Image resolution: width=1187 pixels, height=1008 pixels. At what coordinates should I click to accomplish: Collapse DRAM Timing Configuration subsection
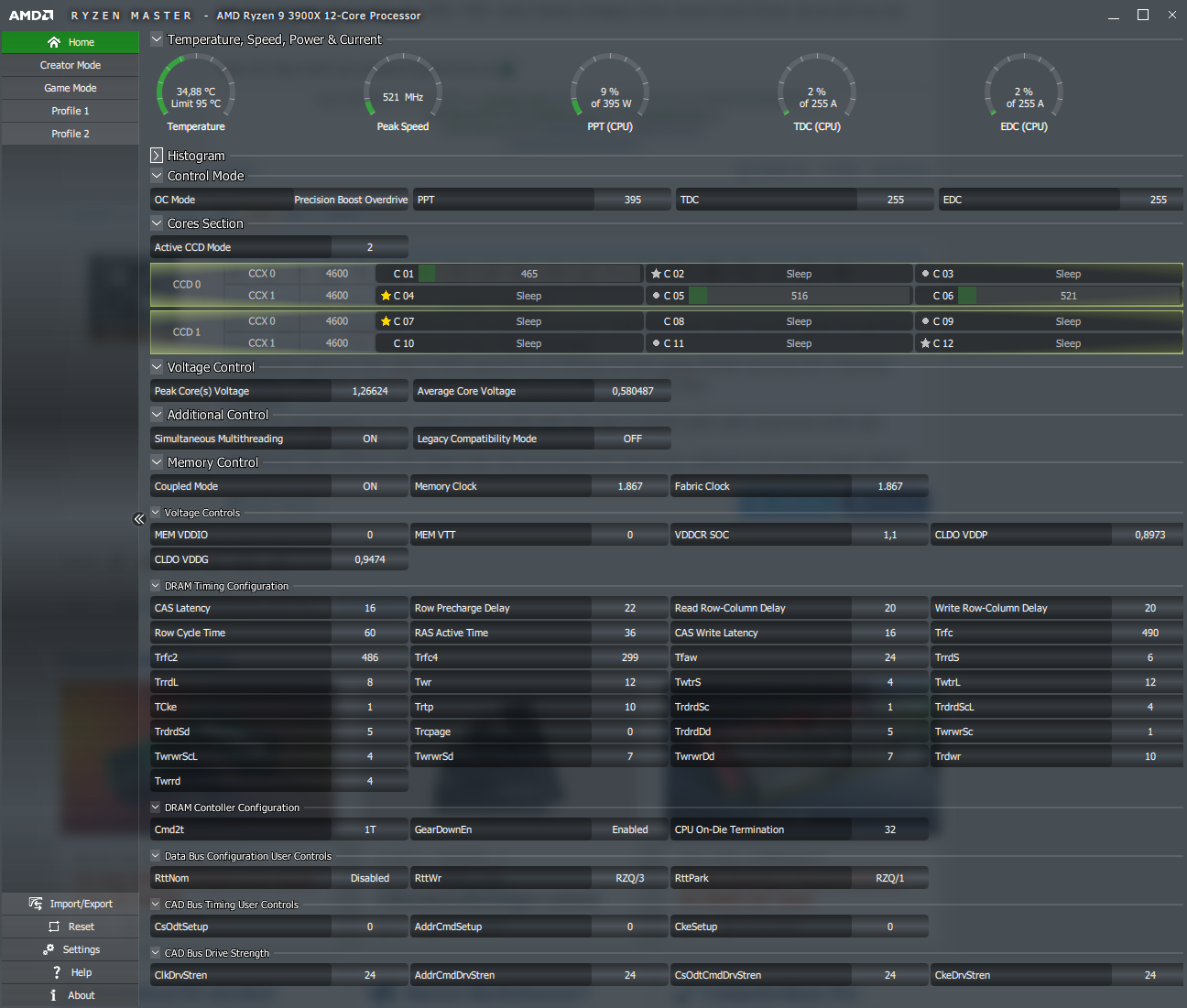(156, 586)
